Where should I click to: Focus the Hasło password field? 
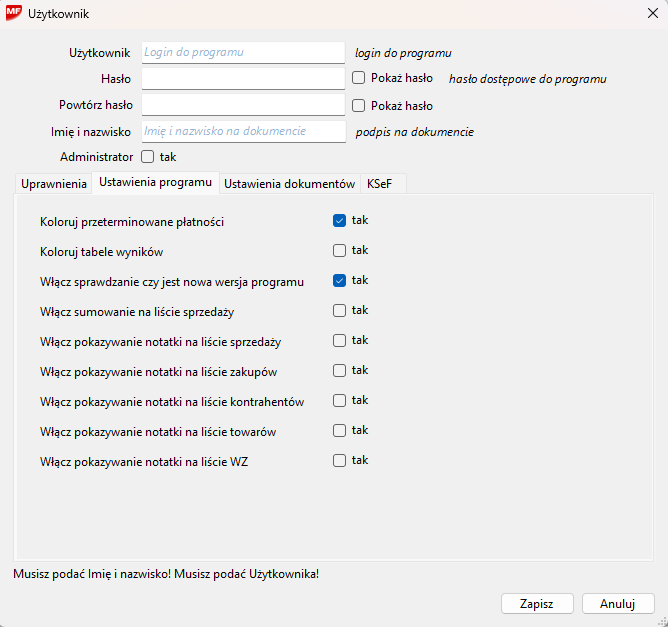(243, 78)
